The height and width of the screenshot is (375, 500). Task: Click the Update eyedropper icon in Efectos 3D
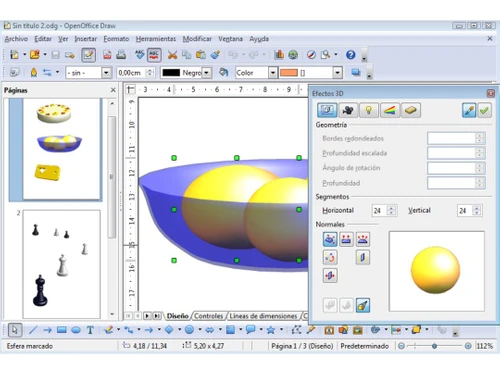click(x=469, y=110)
